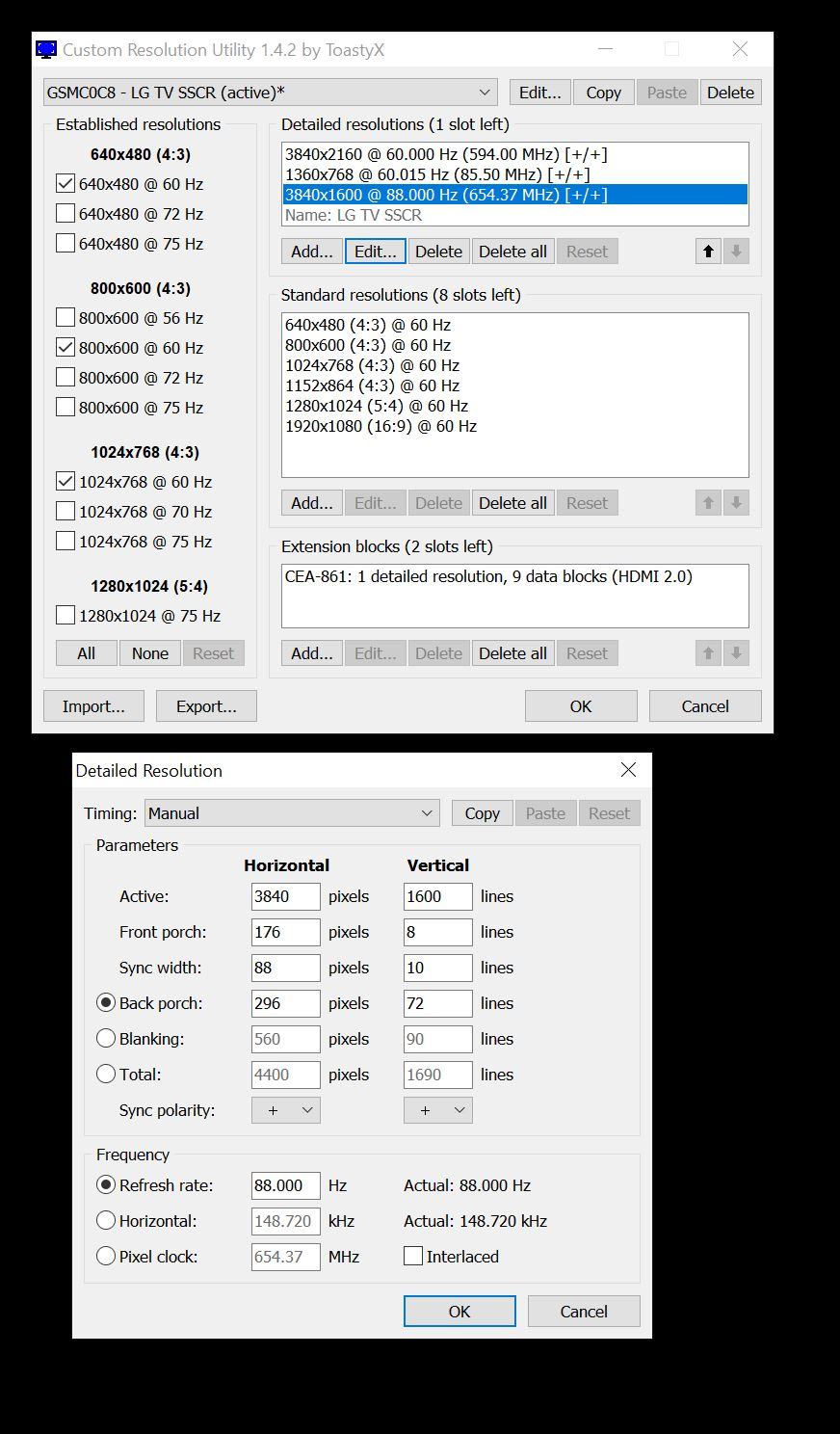Click Add... under Detailed resolutions

coord(312,252)
